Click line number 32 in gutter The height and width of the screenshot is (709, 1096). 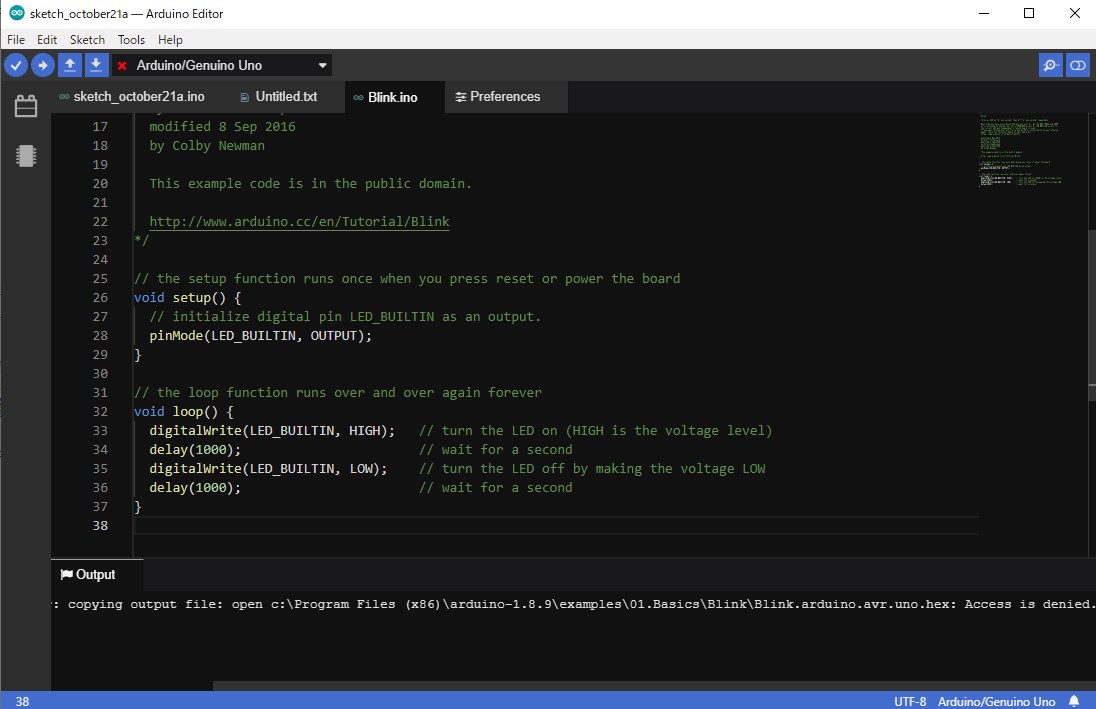tap(101, 412)
